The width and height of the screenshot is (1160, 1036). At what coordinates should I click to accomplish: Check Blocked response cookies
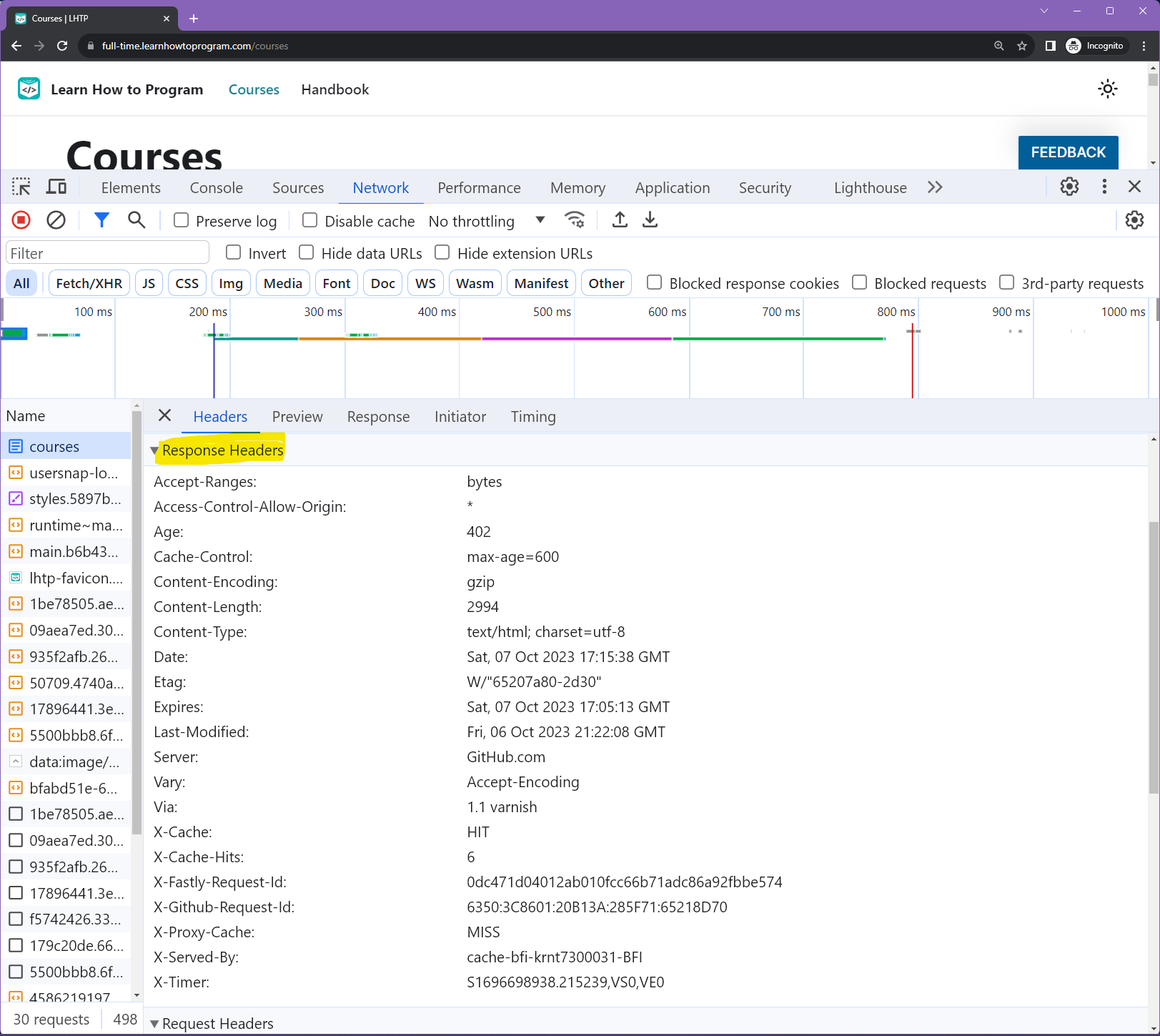click(654, 282)
